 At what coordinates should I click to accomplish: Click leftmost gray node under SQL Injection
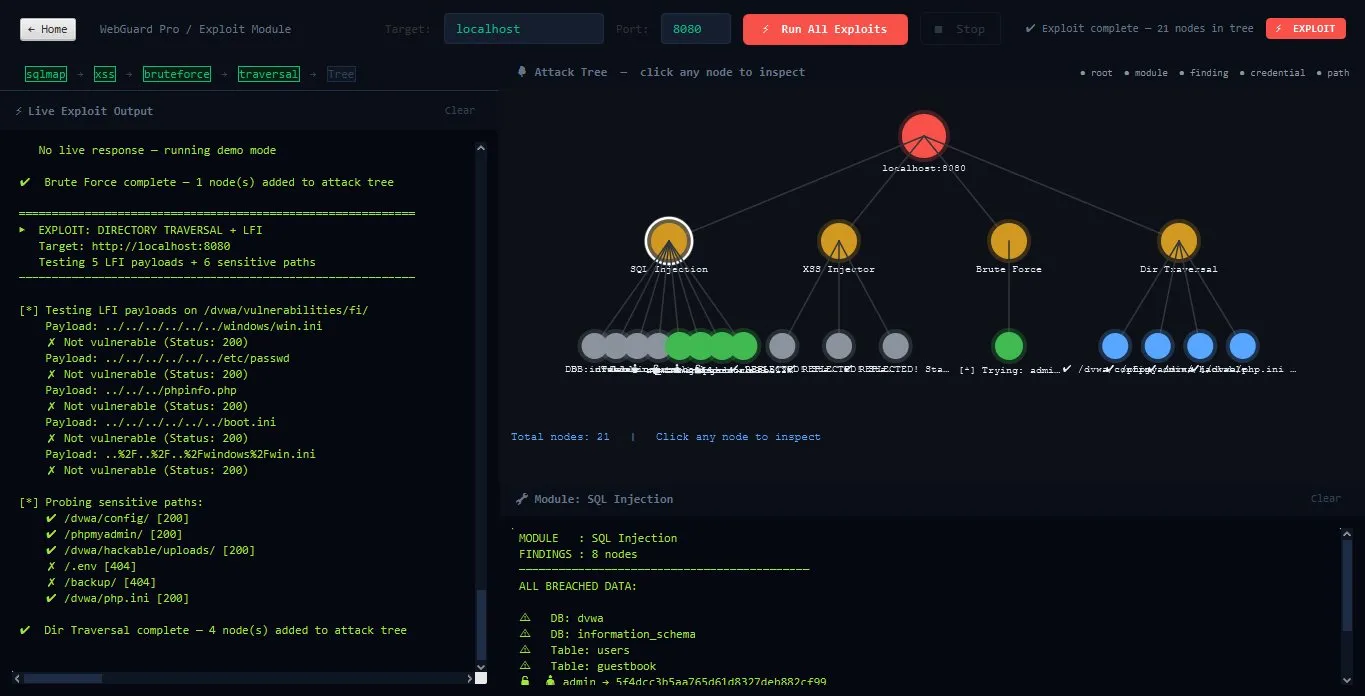pyautogui.click(x=594, y=346)
